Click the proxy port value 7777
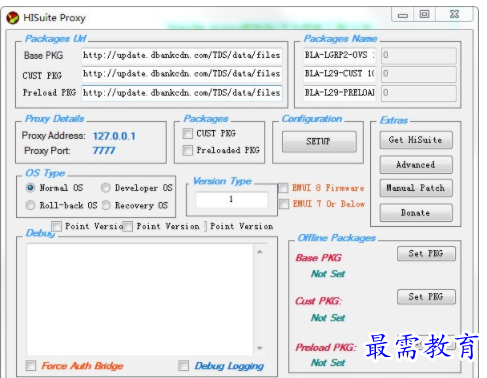The image size is (487, 378). tap(104, 151)
